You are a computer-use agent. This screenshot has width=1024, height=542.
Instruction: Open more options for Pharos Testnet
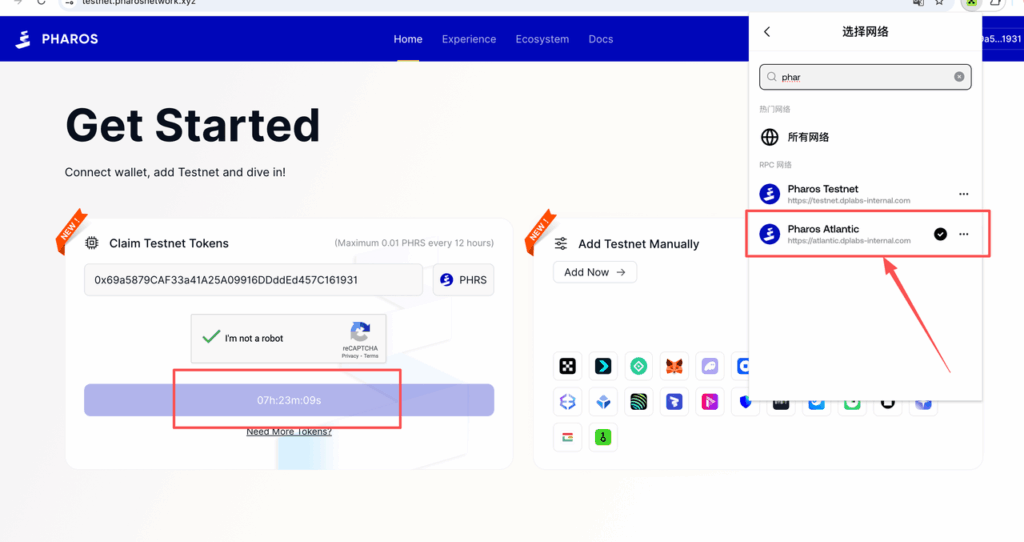964,194
